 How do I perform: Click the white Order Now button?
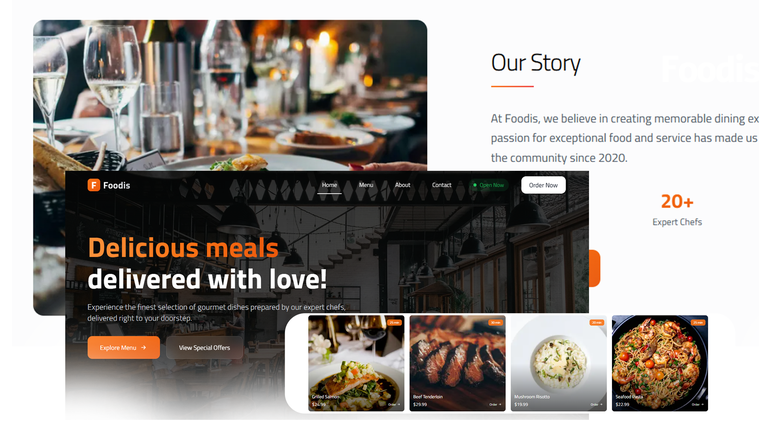[543, 185]
